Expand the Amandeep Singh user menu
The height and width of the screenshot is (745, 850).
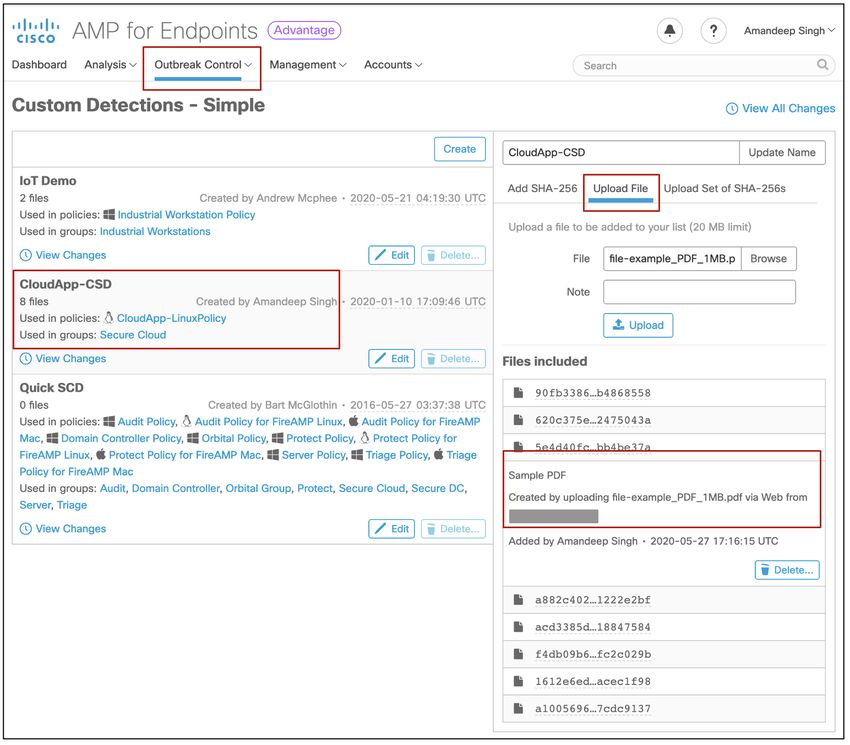(x=789, y=31)
